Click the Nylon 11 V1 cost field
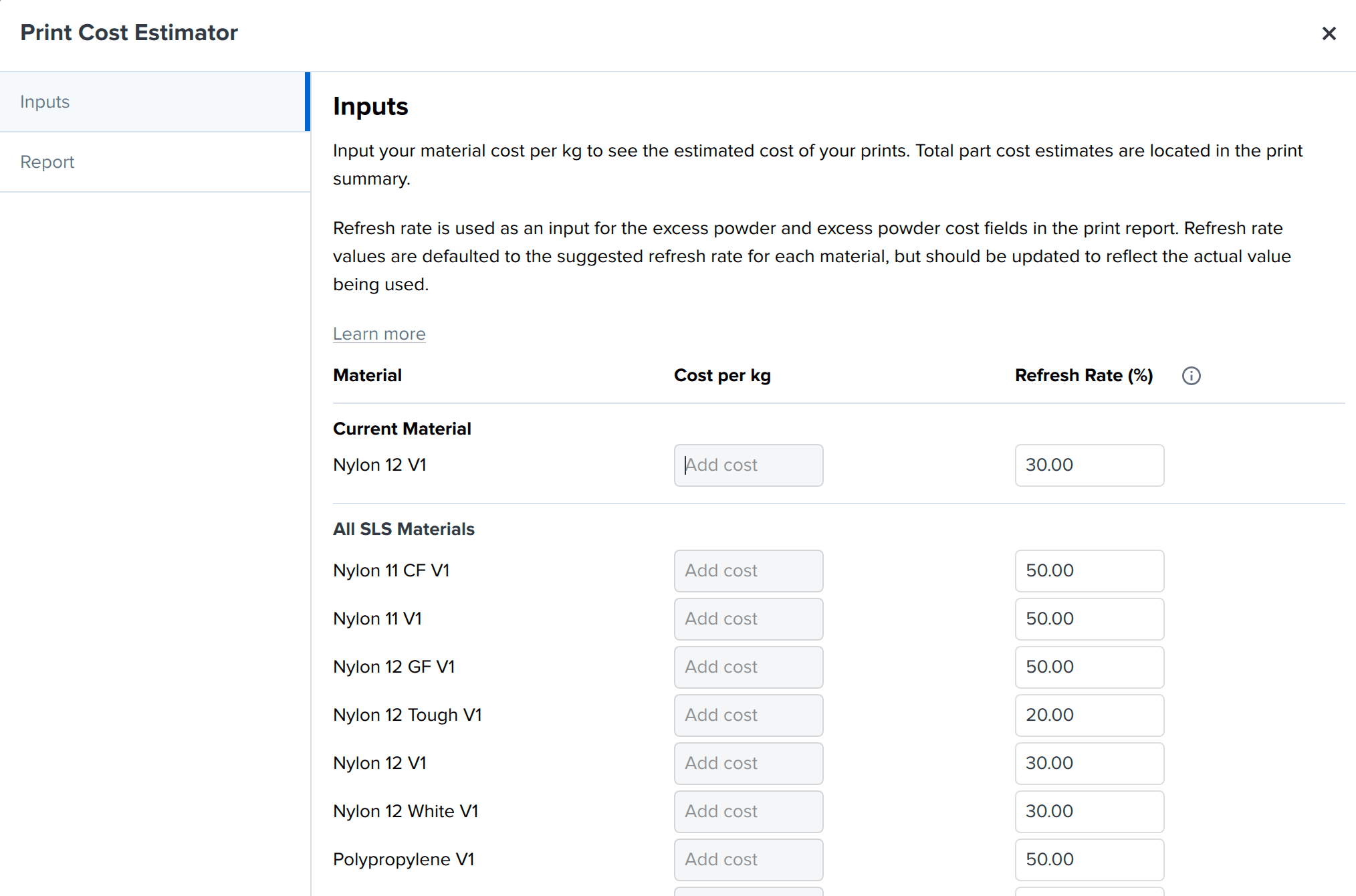This screenshot has height=896, width=1356. tap(748, 619)
